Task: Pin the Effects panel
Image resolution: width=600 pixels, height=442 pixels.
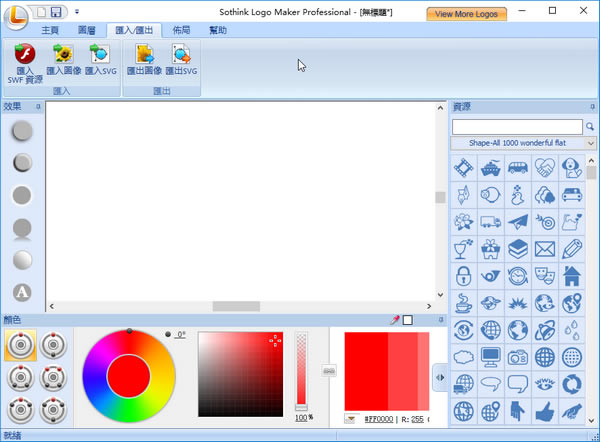Action: [x=38, y=106]
